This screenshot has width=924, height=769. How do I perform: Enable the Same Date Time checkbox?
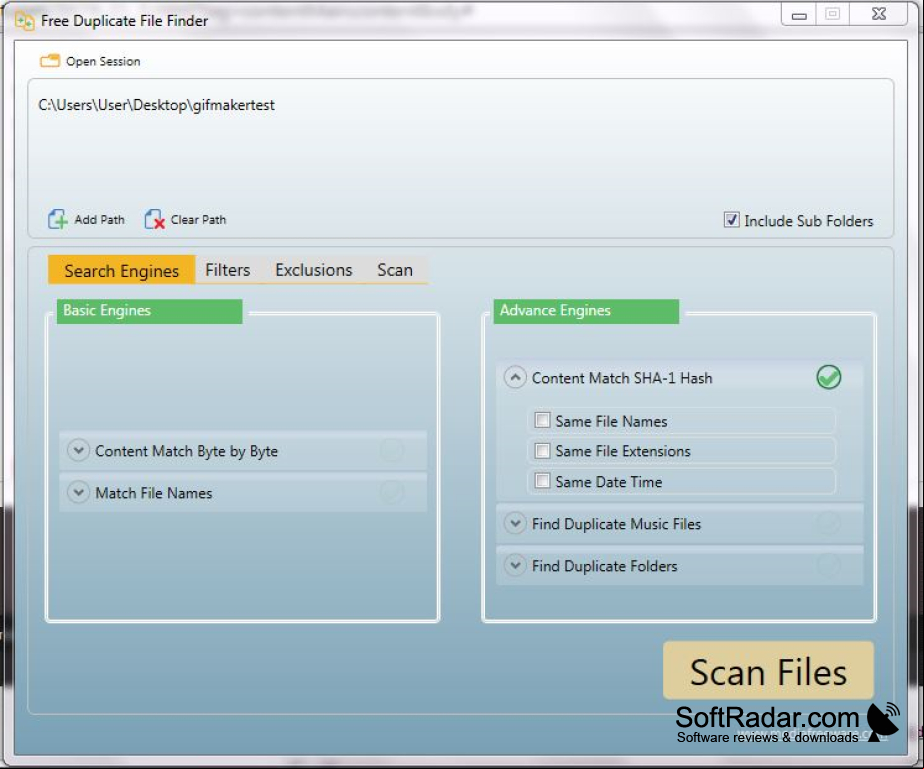(542, 481)
